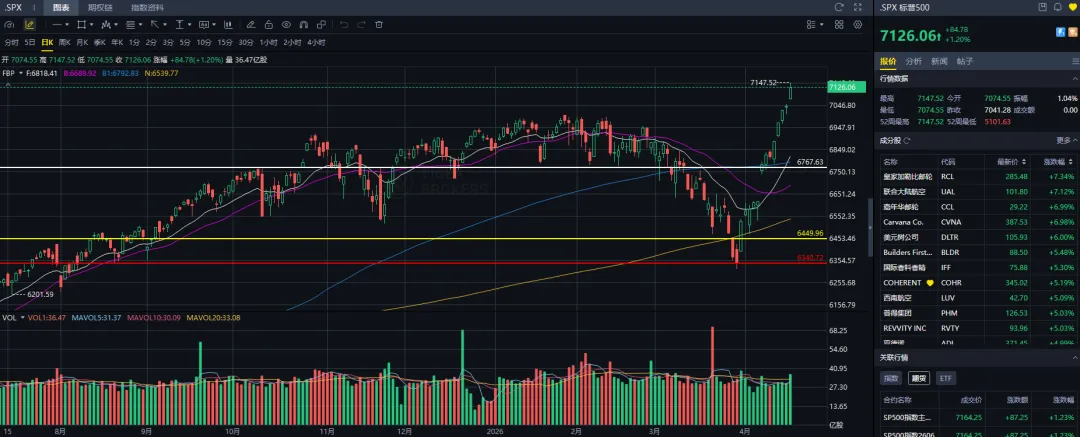The height and width of the screenshot is (437, 1080).
Task: Toggle the lock drawings icon
Action: [x=269, y=23]
